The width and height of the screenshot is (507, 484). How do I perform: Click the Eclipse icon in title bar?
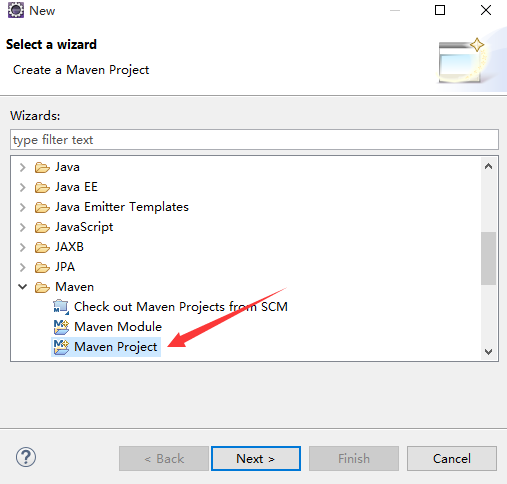16,10
